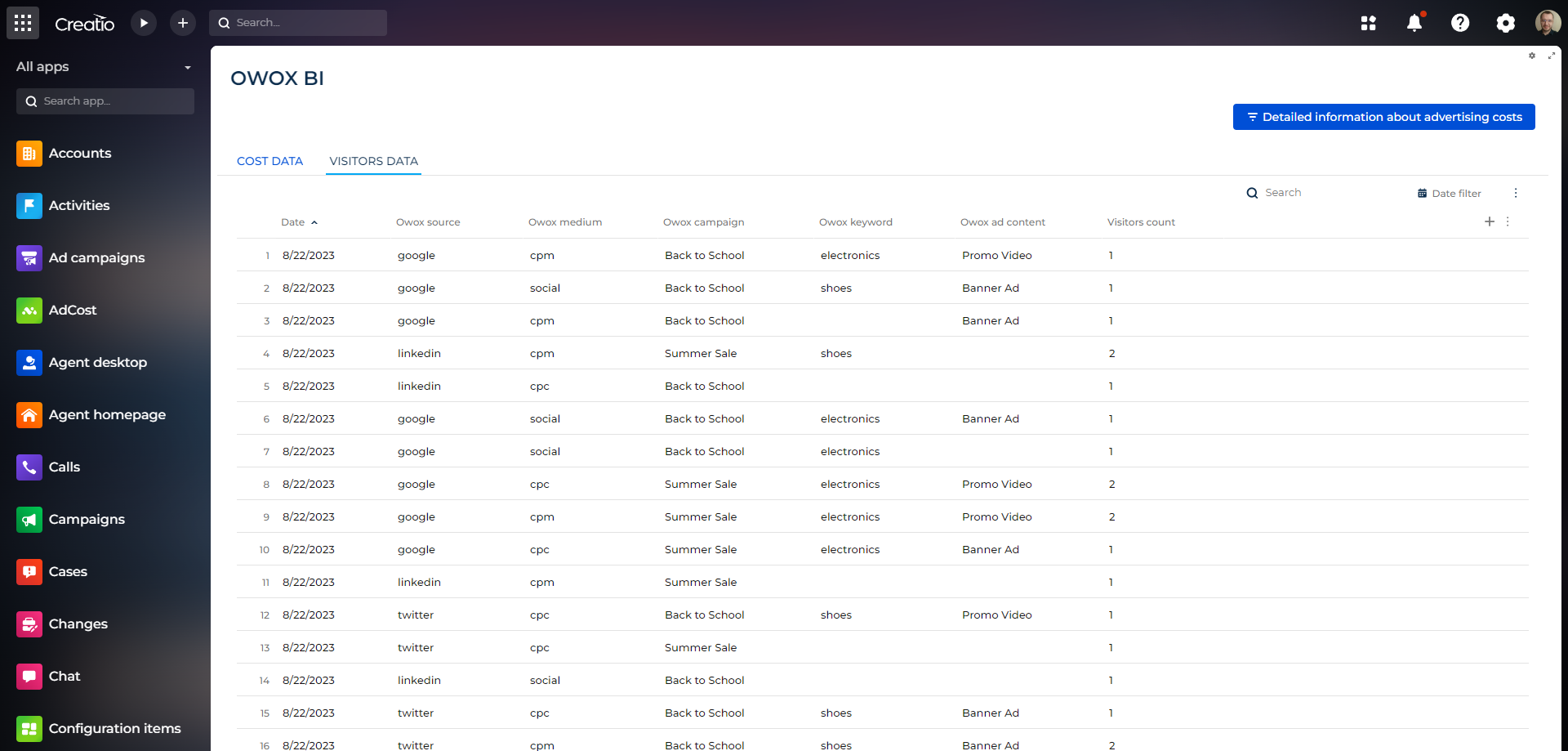Open system settings gear icon
The height and width of the screenshot is (751, 1568).
1505,23
